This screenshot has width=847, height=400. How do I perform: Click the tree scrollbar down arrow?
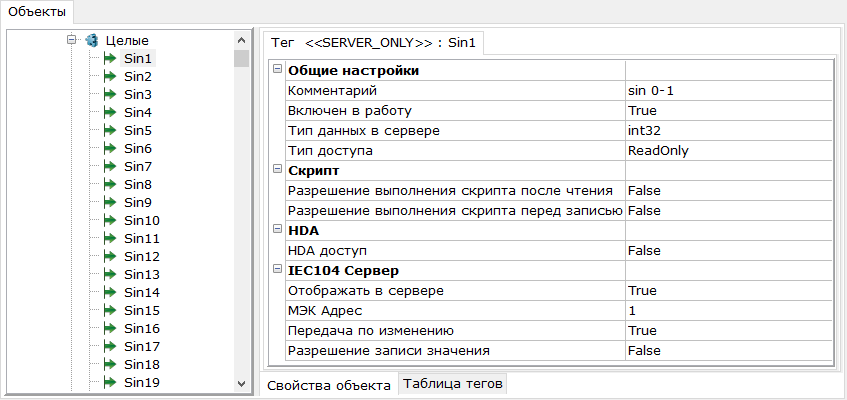pyautogui.click(x=241, y=383)
